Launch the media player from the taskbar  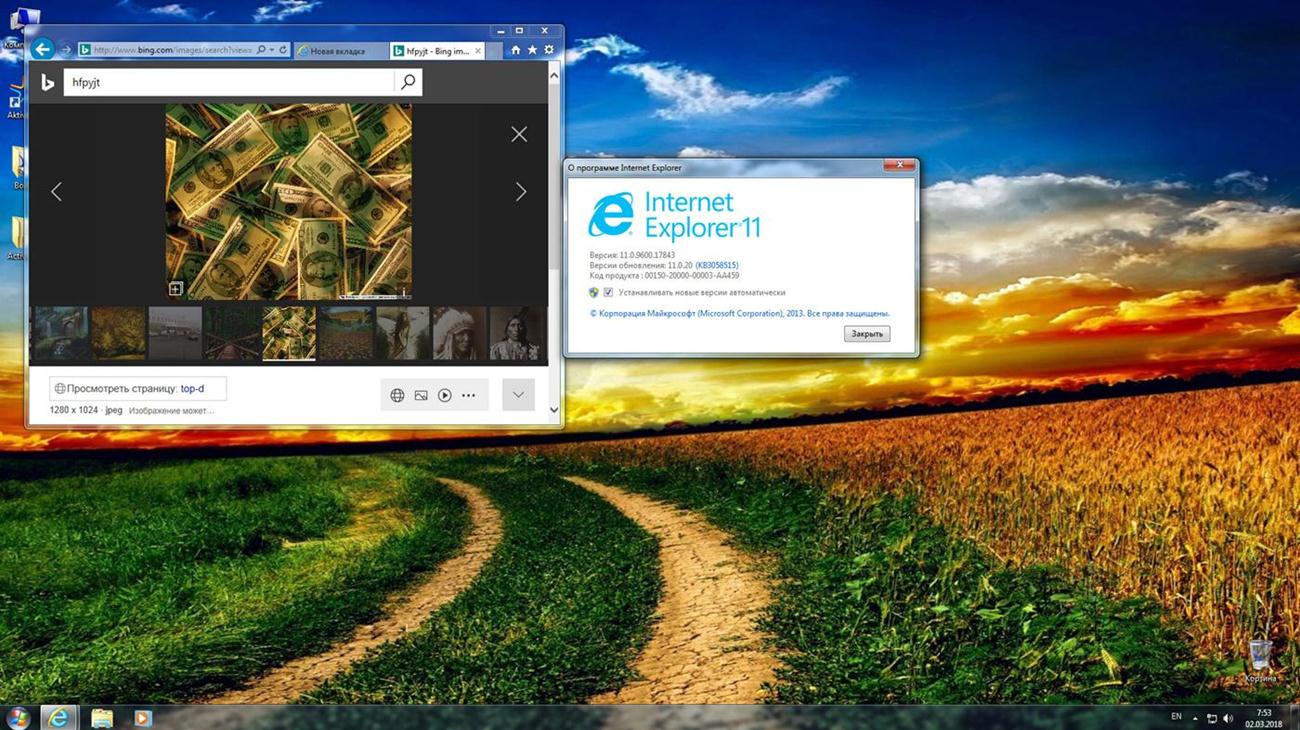tap(142, 717)
